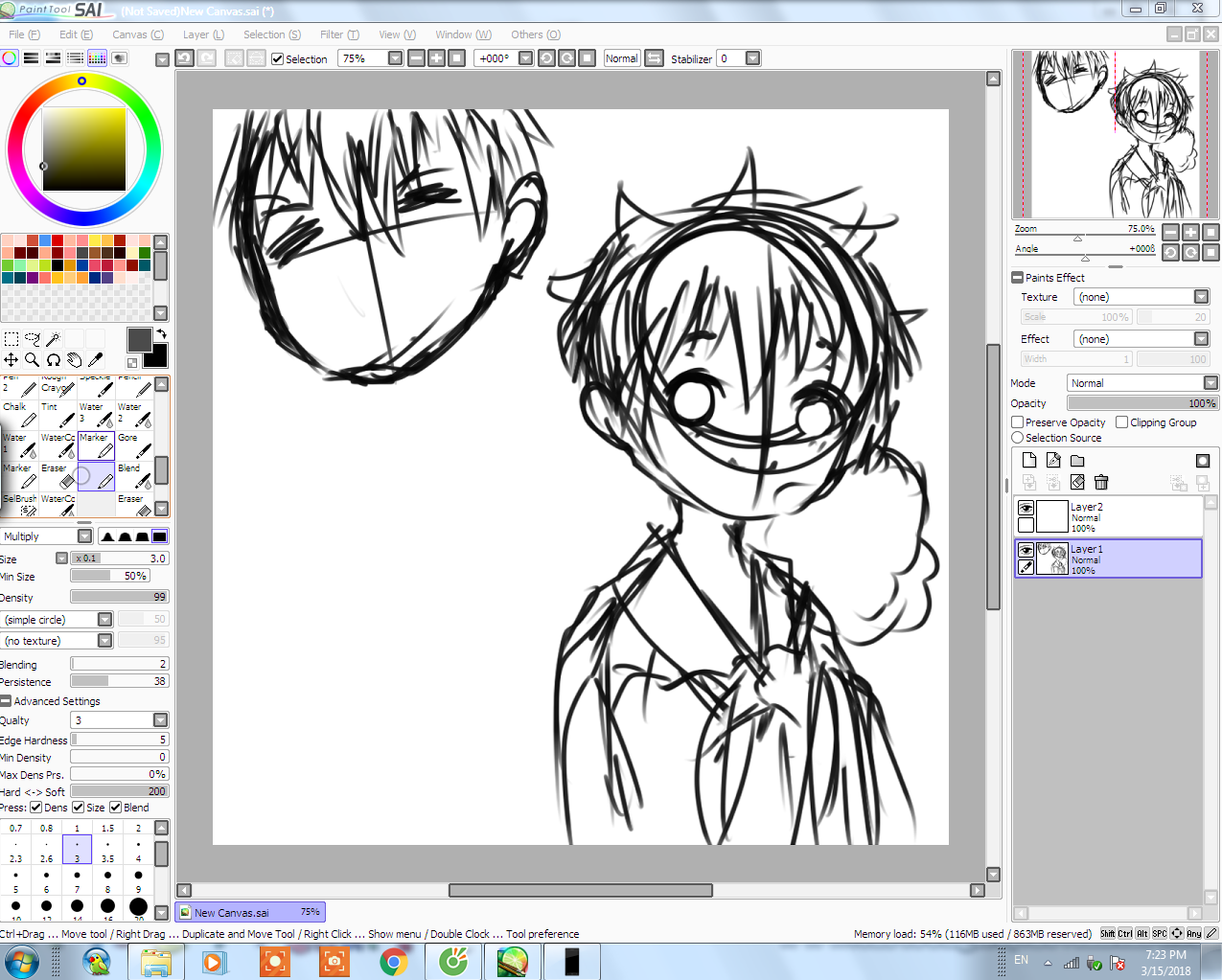
Task: Select the Blend brush tool
Action: click(x=134, y=475)
